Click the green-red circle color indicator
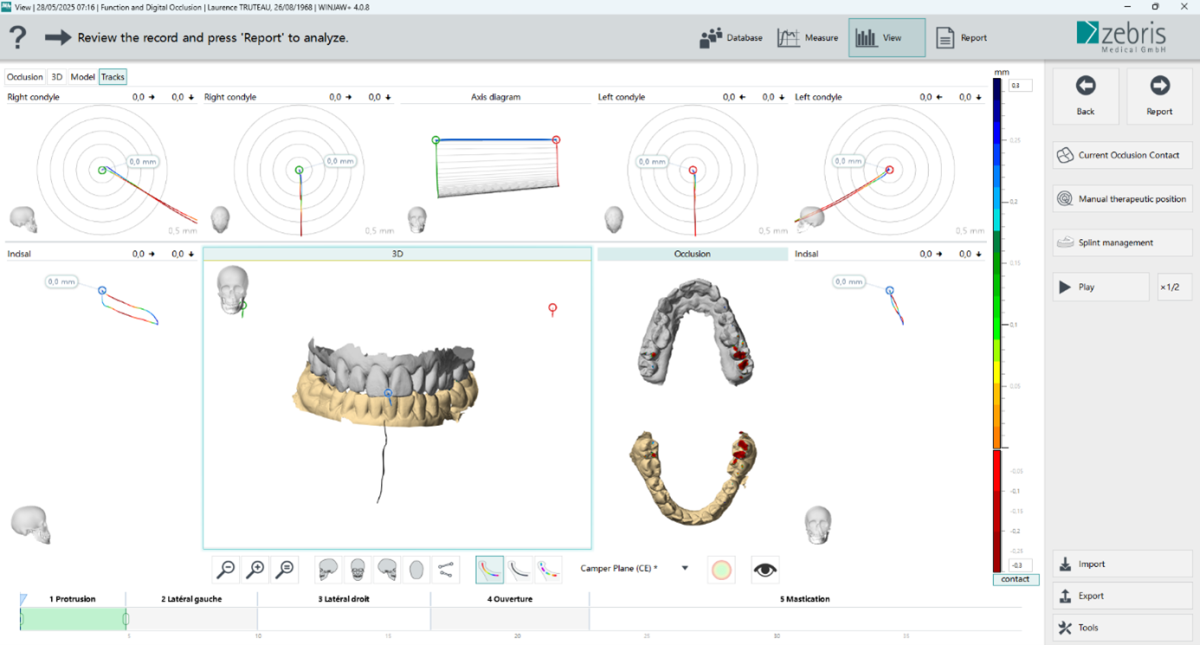 [x=722, y=569]
